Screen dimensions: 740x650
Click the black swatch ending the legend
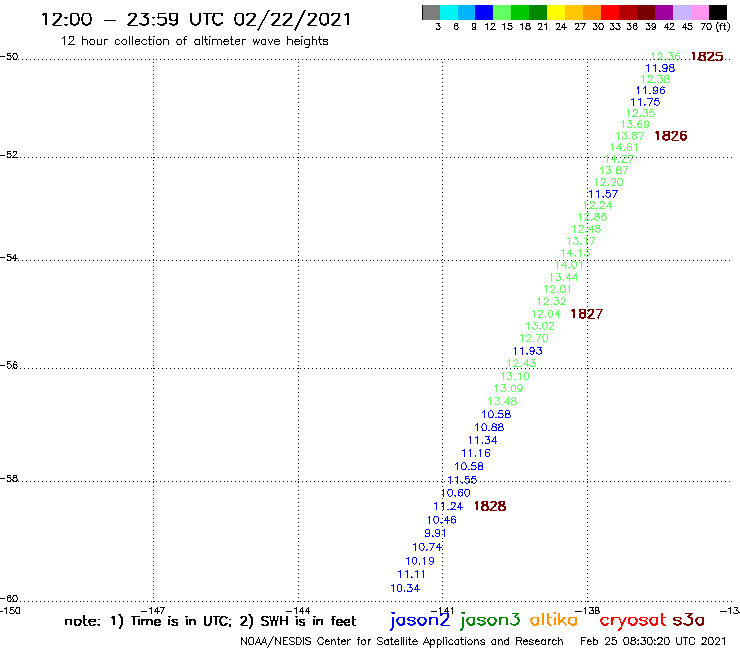click(x=717, y=12)
